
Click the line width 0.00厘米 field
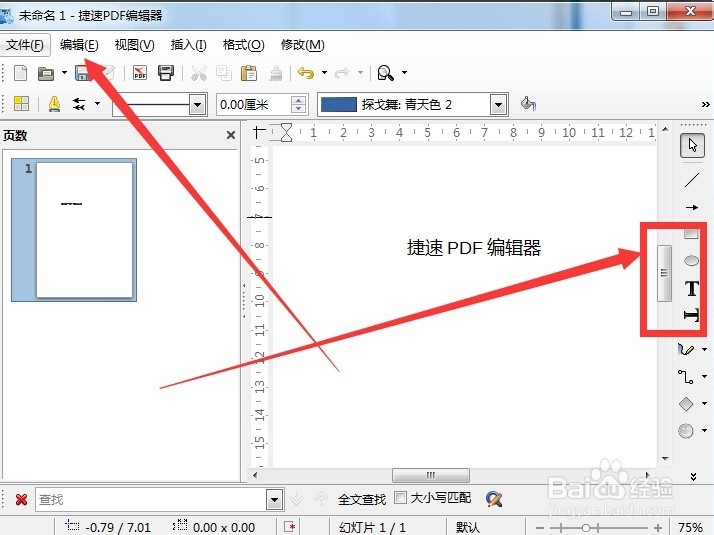(254, 105)
